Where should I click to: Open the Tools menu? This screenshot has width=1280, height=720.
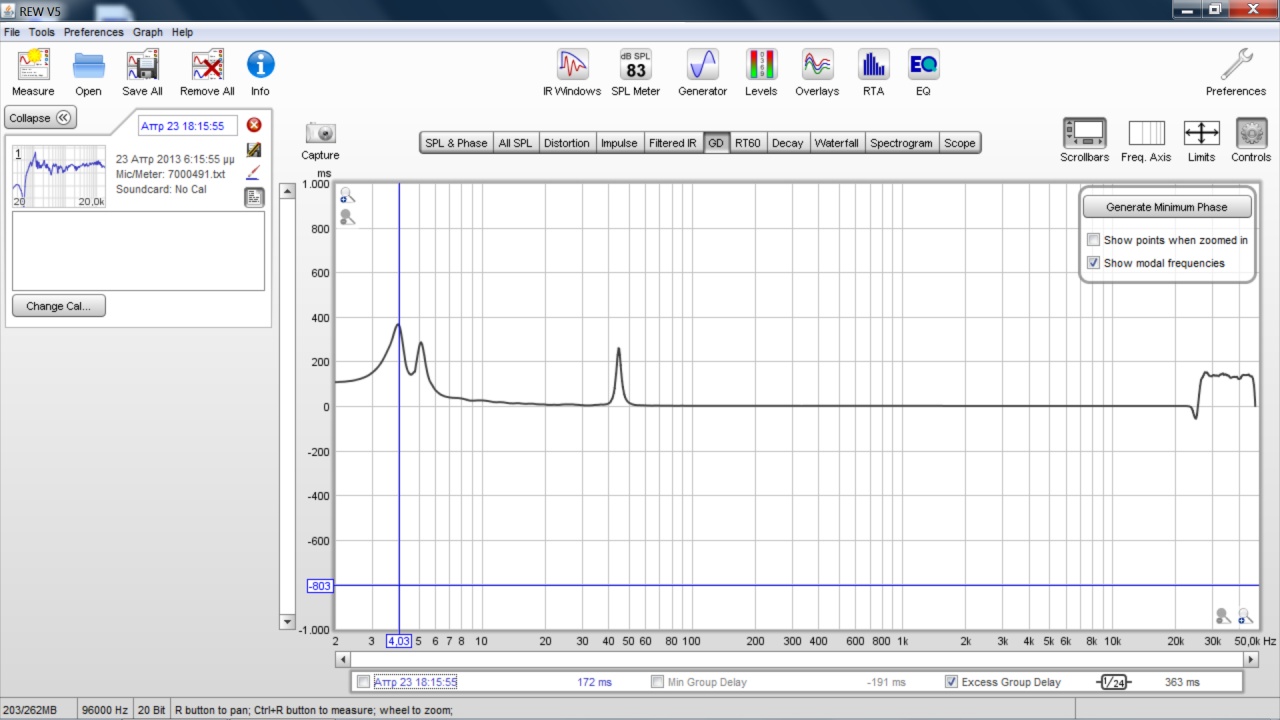click(42, 32)
